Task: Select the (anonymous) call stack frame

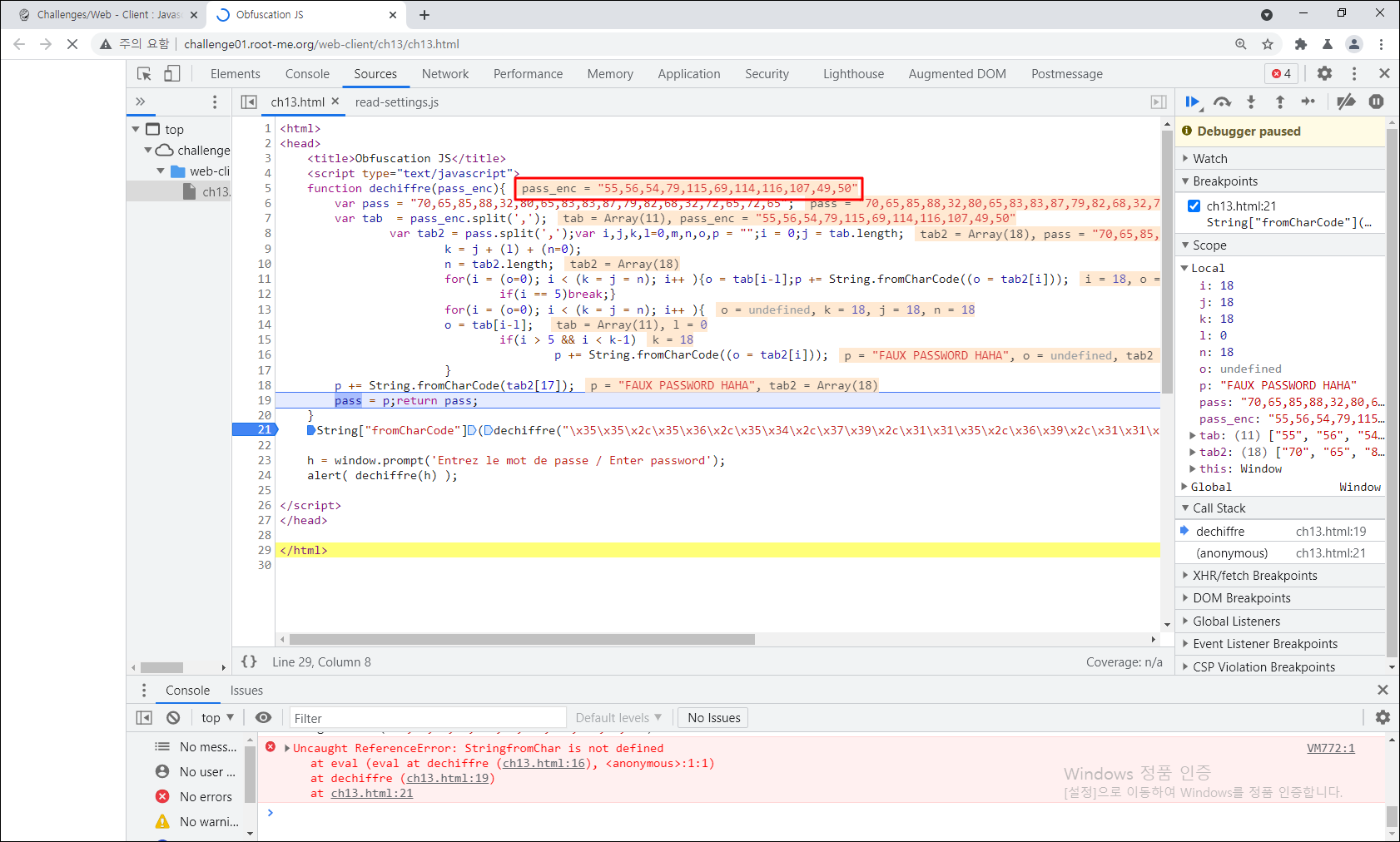Action: point(1280,552)
